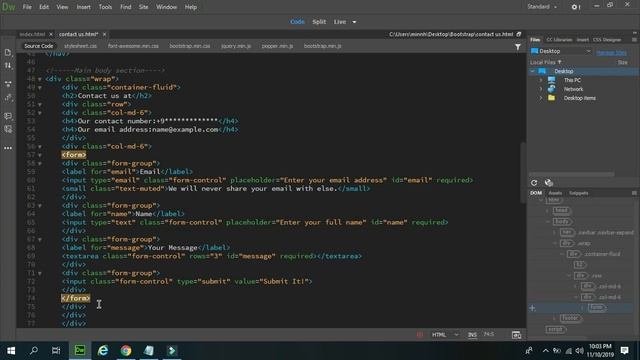
Task: Switch to the index.html document tab
Action: (x=32, y=34)
